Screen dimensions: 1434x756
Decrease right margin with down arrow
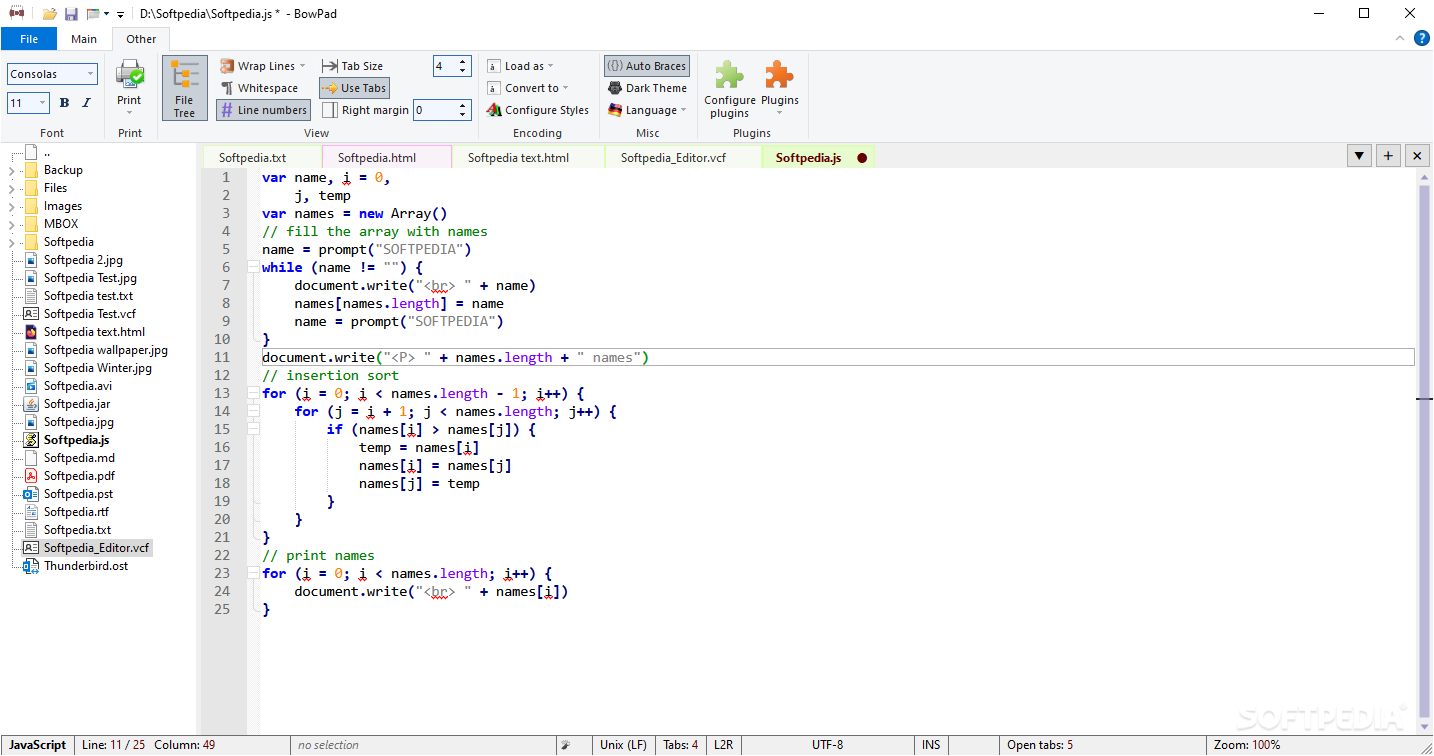[463, 115]
